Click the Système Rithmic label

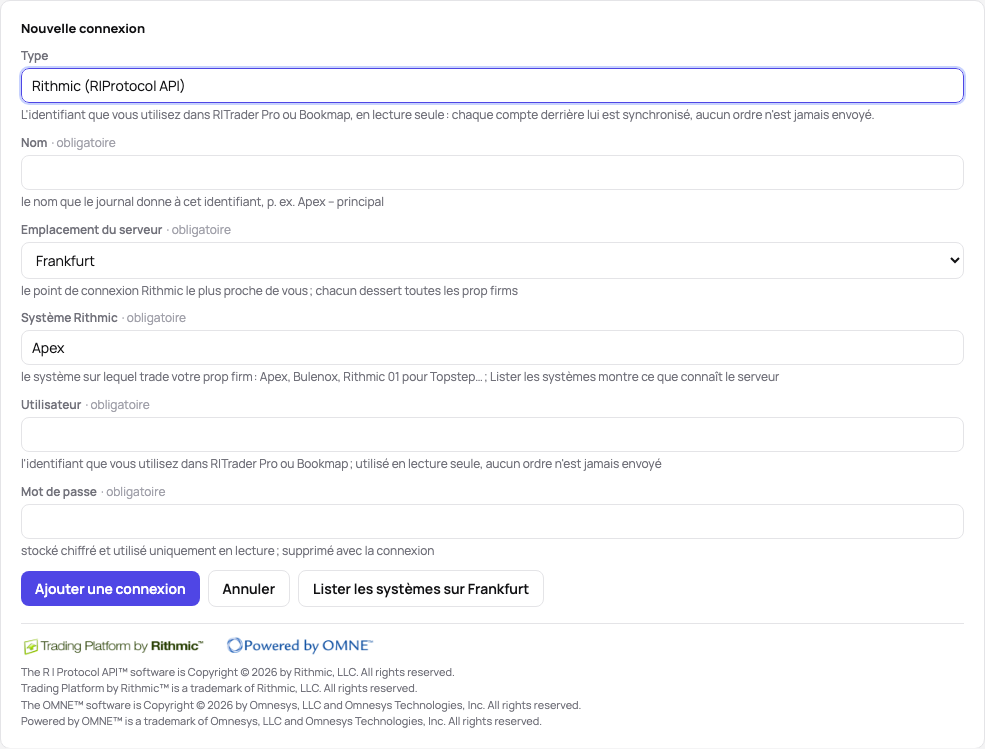point(69,318)
